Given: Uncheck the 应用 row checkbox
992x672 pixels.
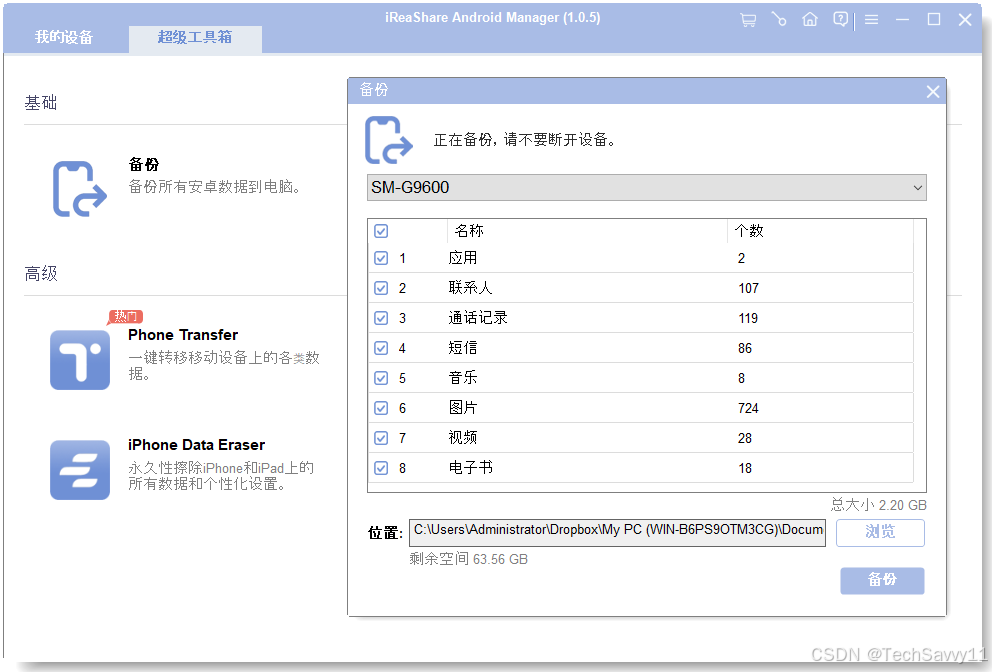Looking at the screenshot, I should pos(381,258).
